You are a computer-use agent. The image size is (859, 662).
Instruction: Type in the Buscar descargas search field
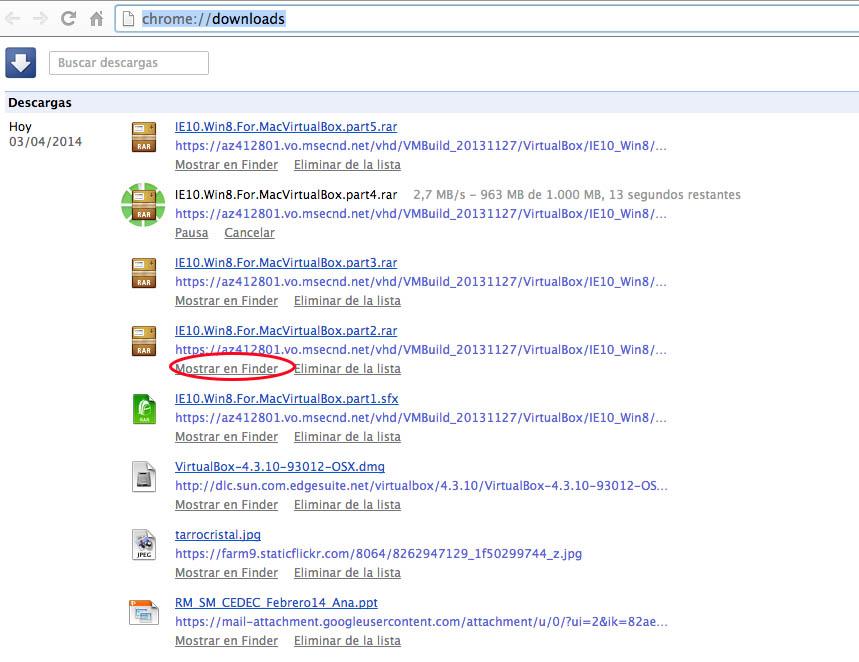(129, 63)
